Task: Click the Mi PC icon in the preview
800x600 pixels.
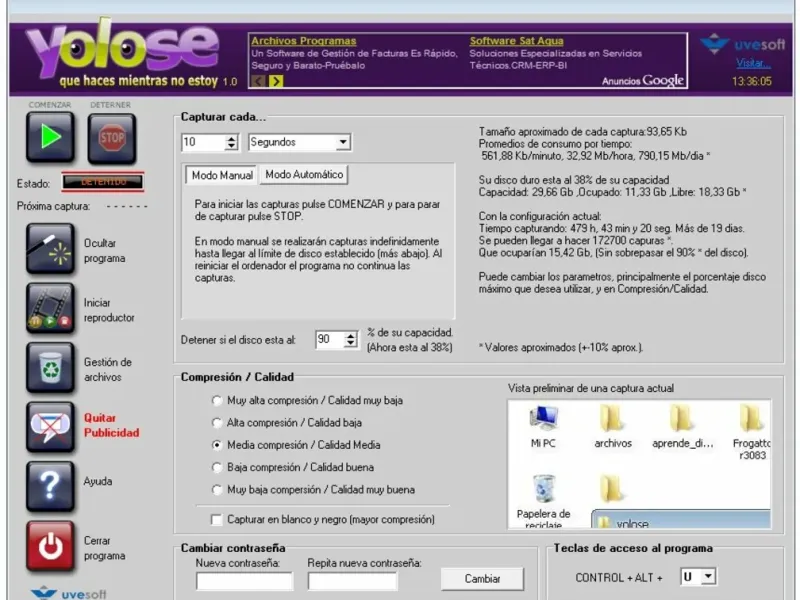Action: tap(543, 427)
